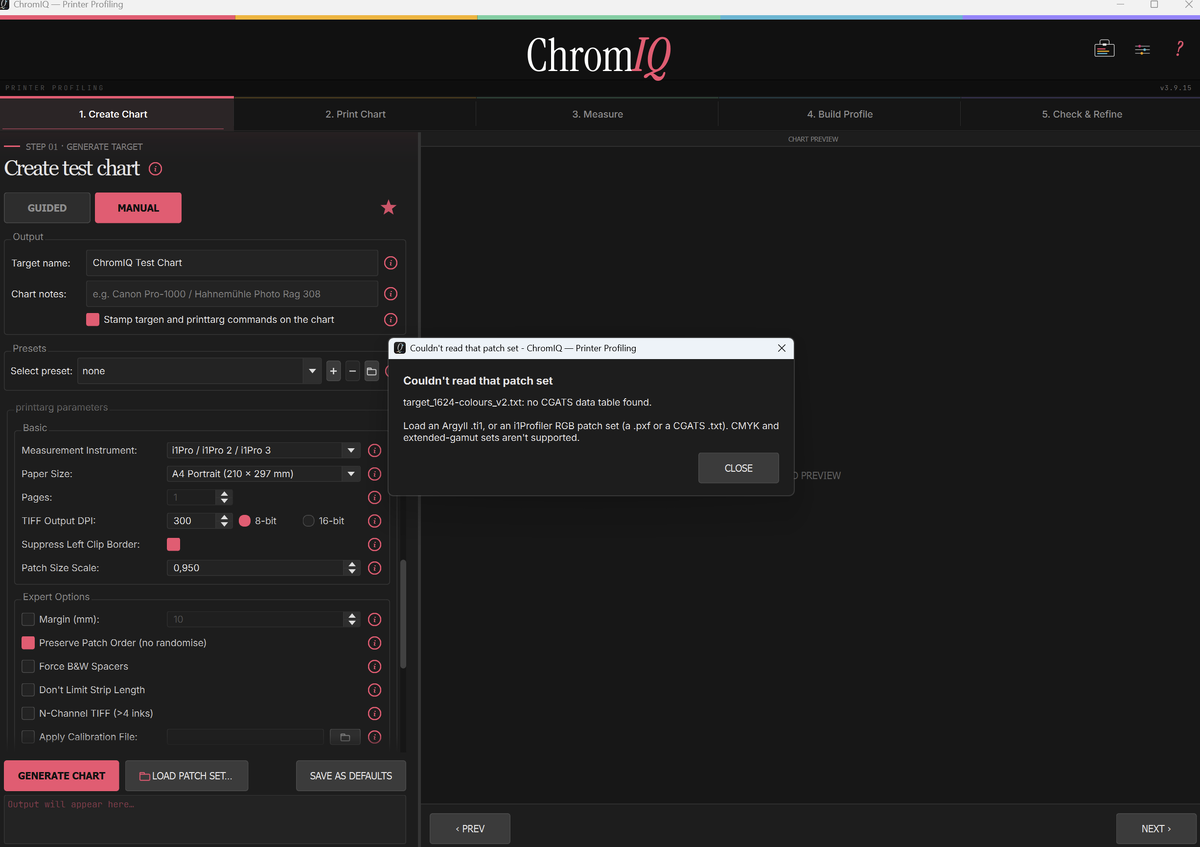
Task: Open presets folder icon
Action: click(371, 371)
